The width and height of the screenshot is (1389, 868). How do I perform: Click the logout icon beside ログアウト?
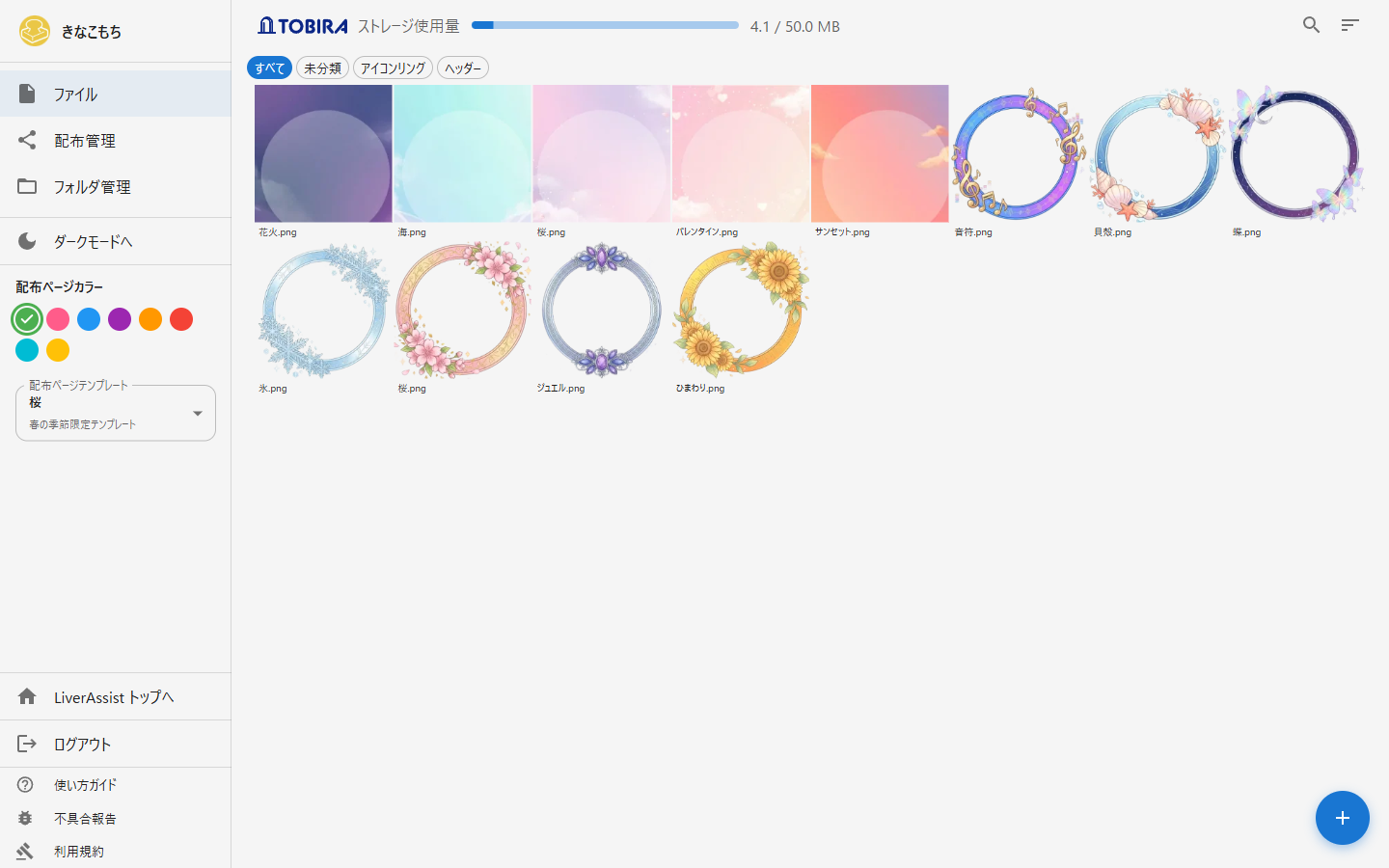pos(27,744)
